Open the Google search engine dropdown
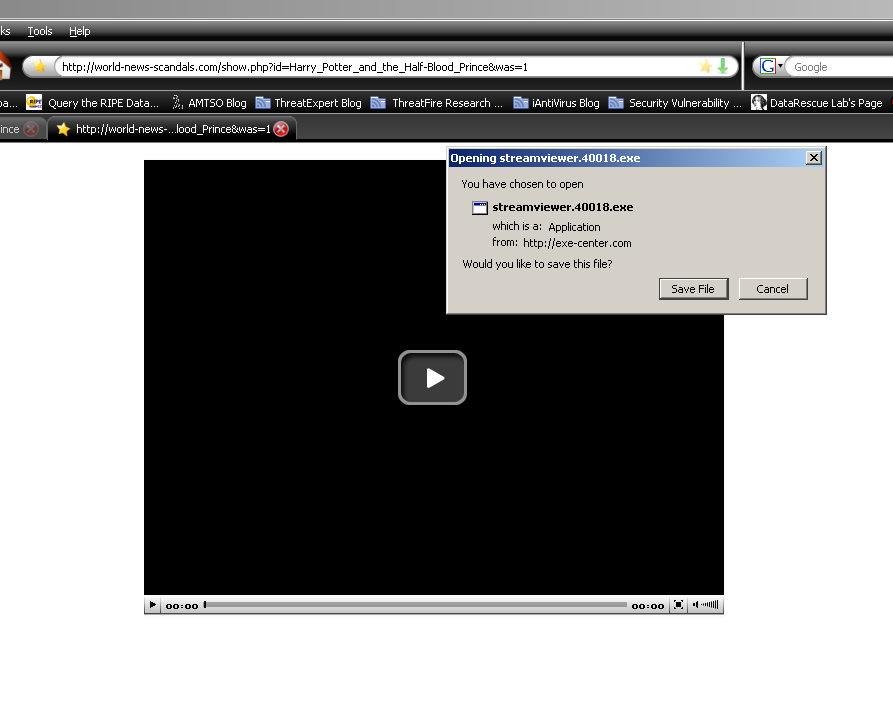Screen dimensions: 893x703 coord(771,67)
